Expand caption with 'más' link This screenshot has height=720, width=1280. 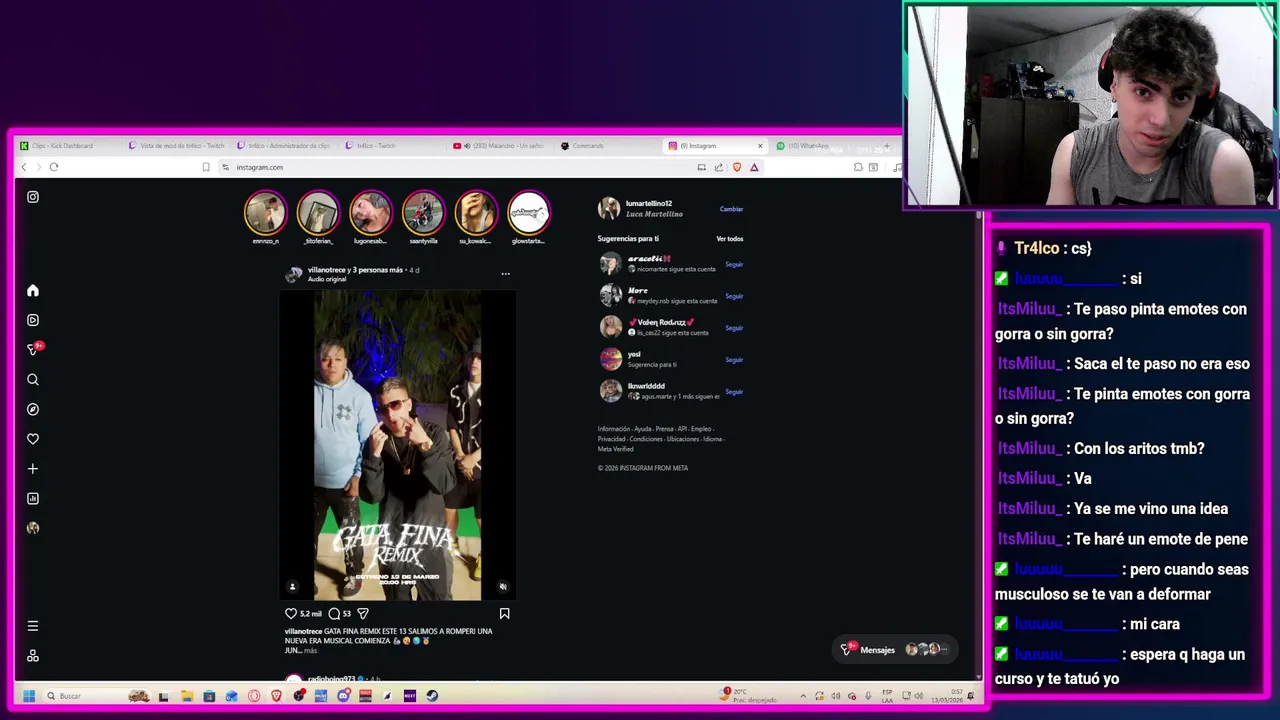[310, 651]
